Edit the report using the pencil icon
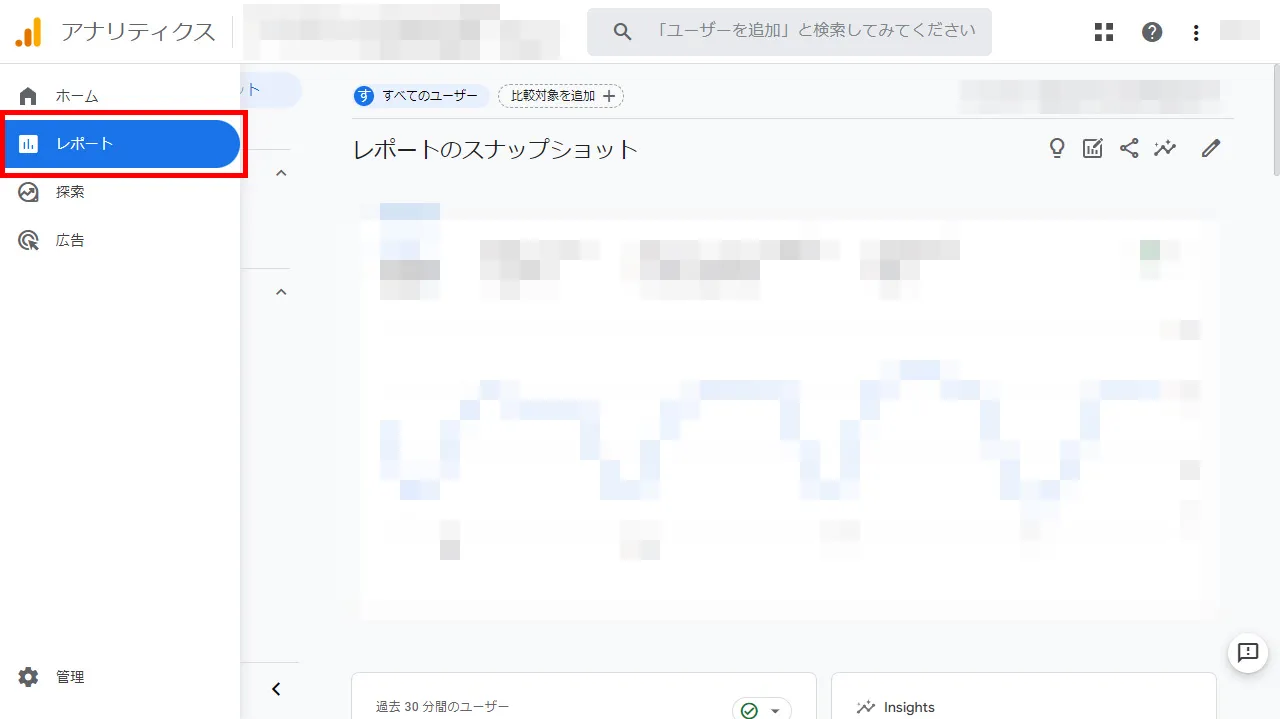Image resolution: width=1280 pixels, height=719 pixels. 1210,148
